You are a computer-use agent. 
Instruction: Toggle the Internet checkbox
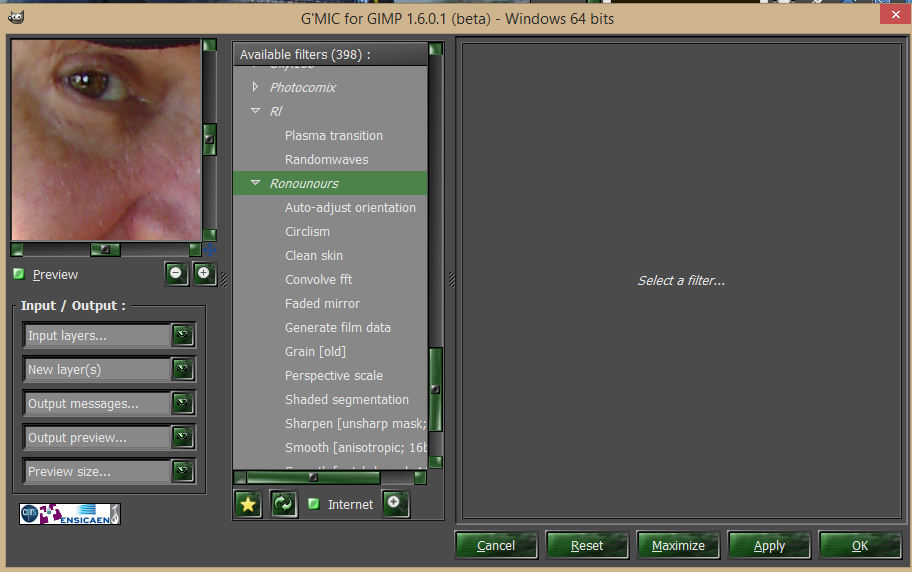pyautogui.click(x=314, y=504)
